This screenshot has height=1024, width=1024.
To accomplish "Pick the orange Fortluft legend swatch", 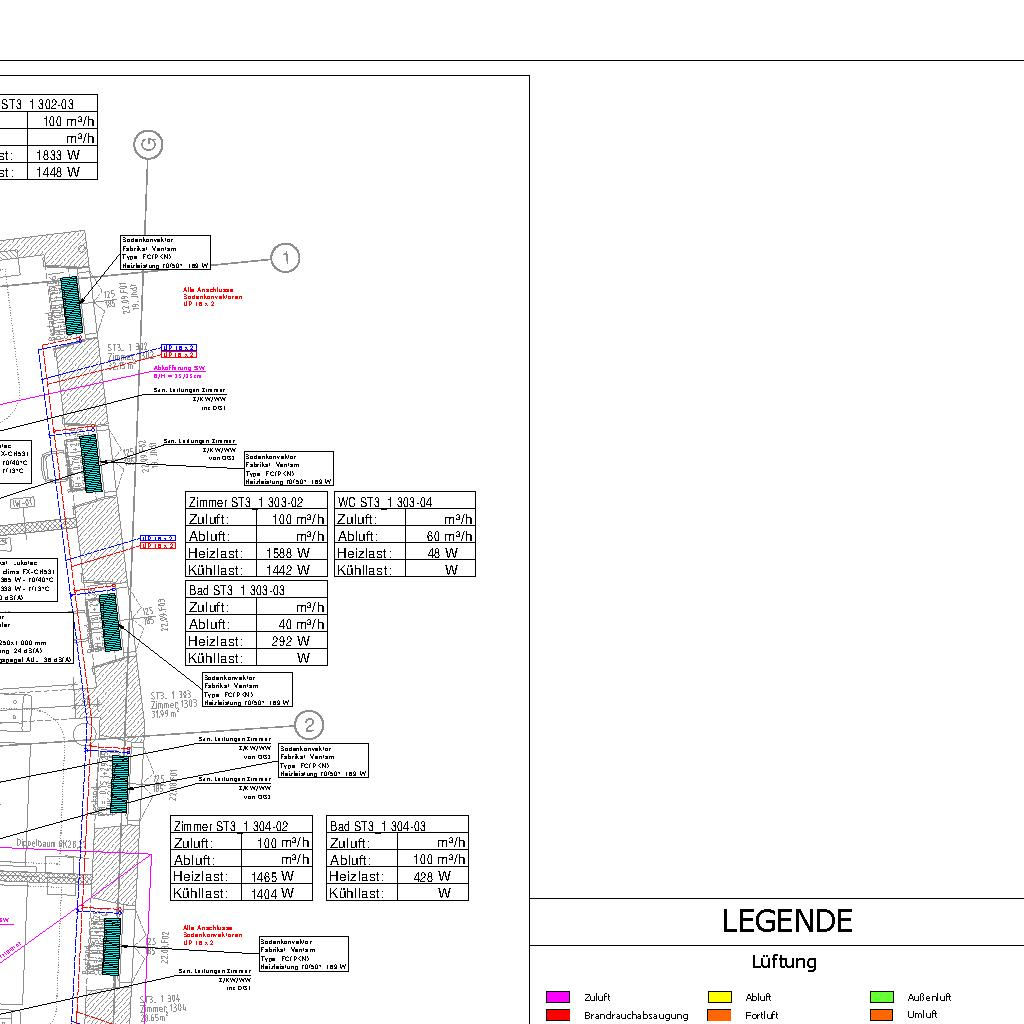I will click(x=719, y=1015).
